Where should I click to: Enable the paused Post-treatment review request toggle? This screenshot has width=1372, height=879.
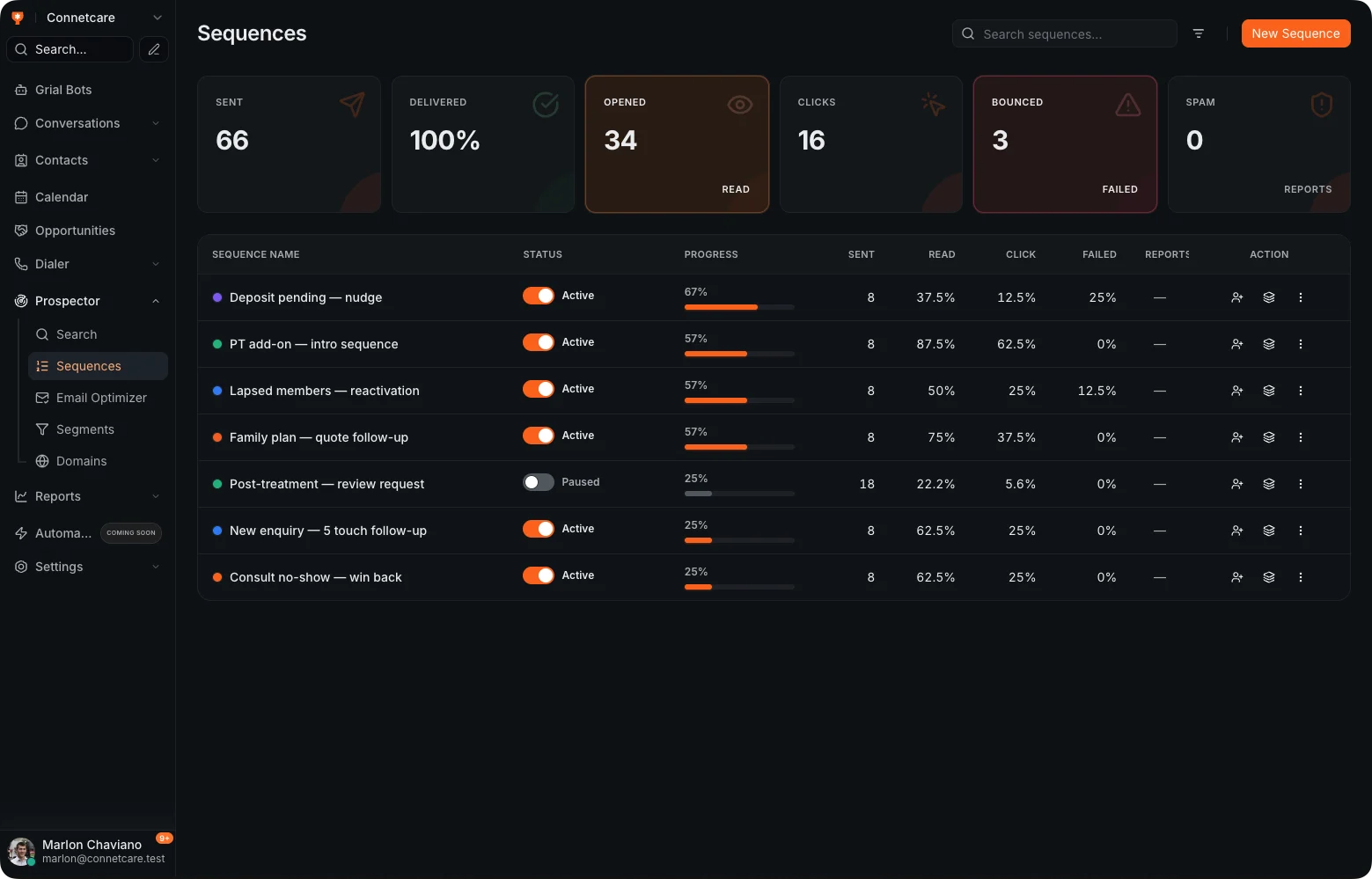pyautogui.click(x=539, y=482)
